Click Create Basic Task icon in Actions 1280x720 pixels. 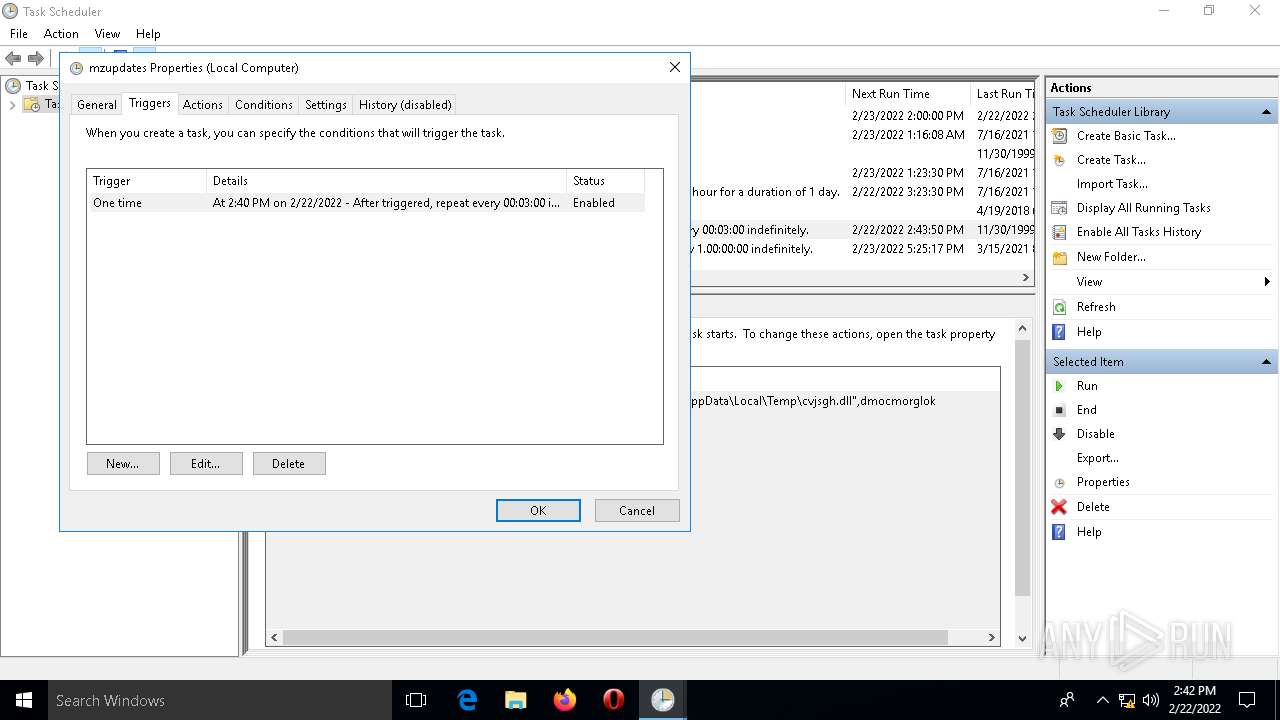click(1059, 136)
